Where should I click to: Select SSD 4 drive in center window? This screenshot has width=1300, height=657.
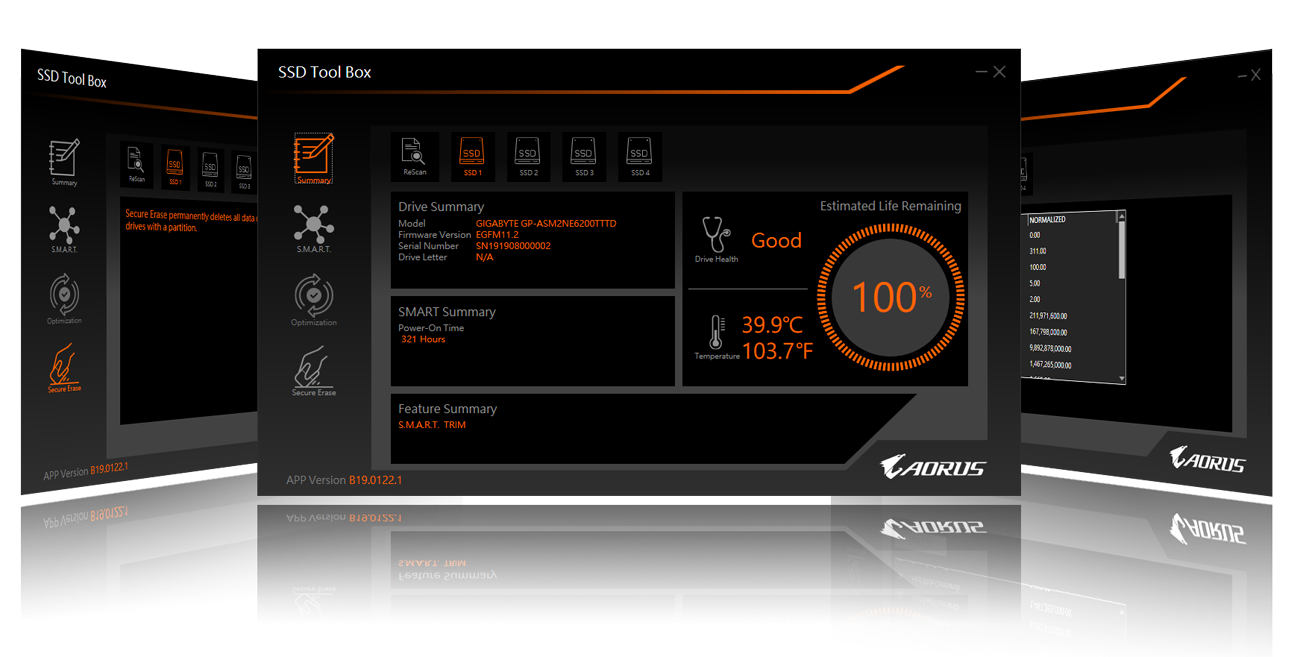pyautogui.click(x=640, y=155)
